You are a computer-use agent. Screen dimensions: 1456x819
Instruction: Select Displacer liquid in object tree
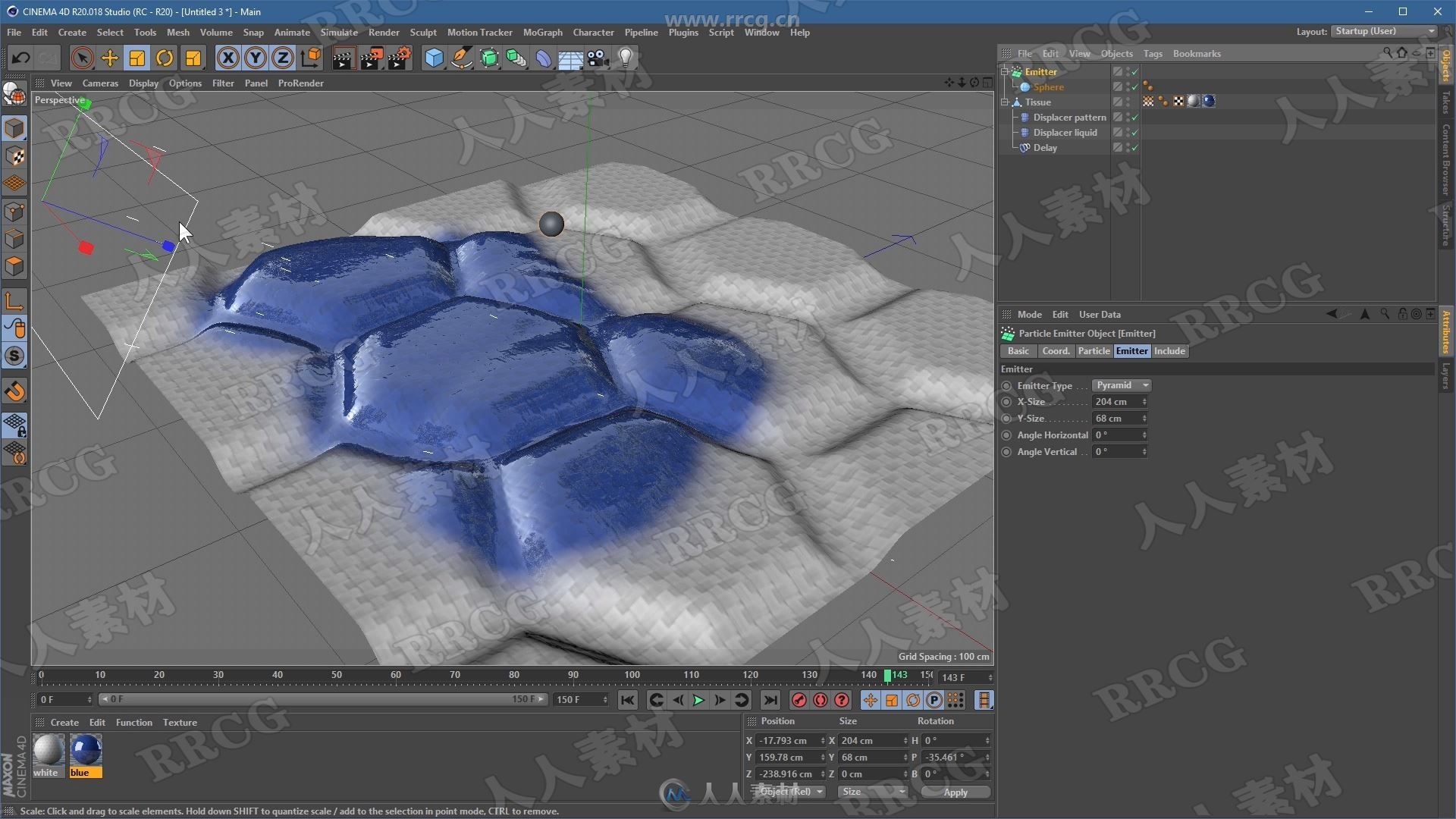coord(1065,133)
